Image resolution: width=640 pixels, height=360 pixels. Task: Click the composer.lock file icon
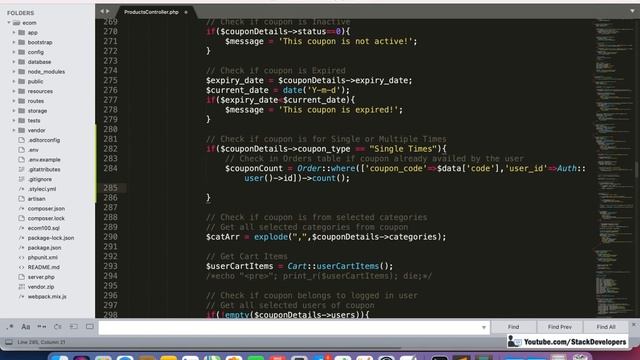tap(22, 218)
